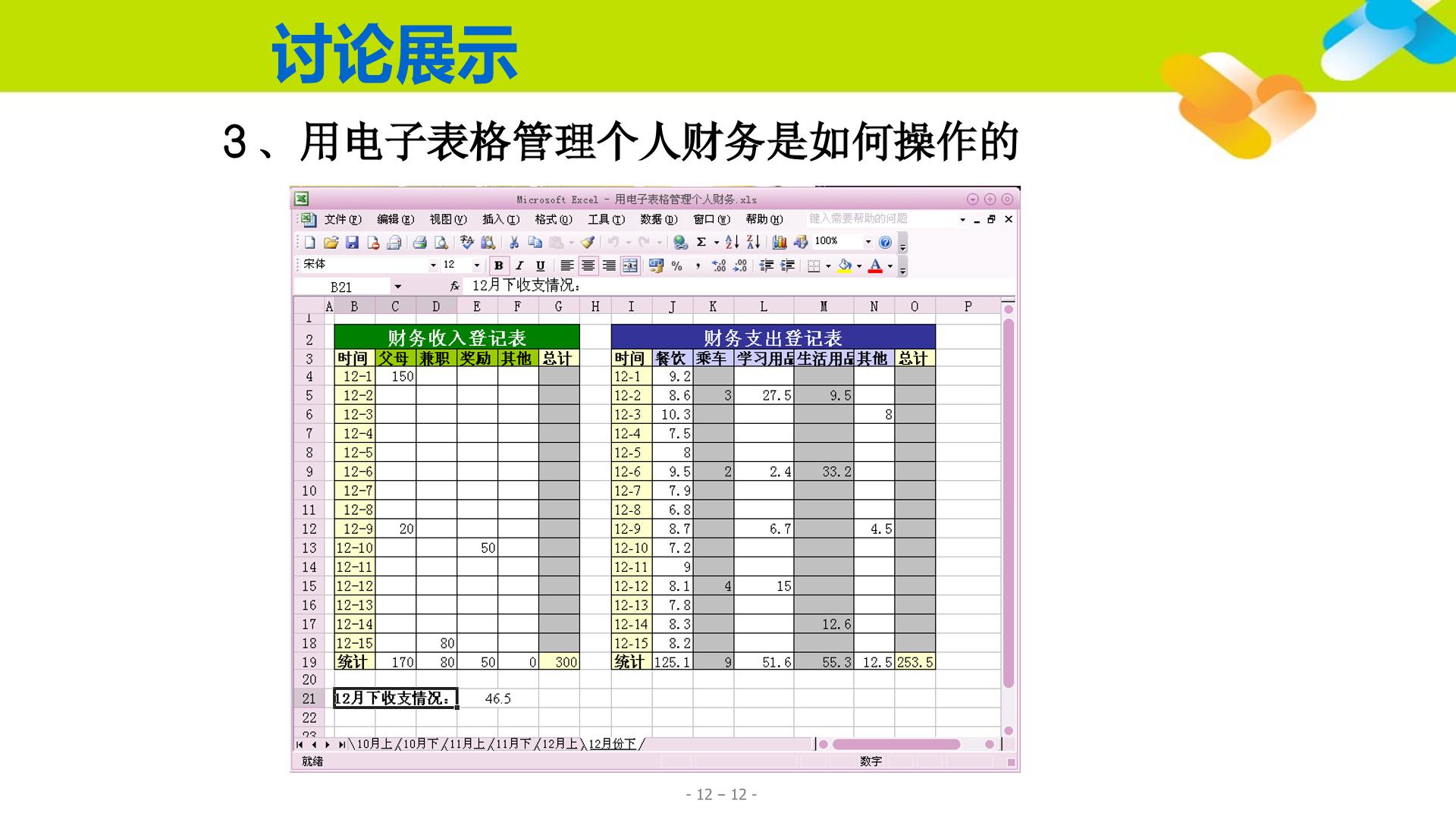Click the Microsoft Excel Help question icon
Image resolution: width=1456 pixels, height=819 pixels.
coord(885,243)
